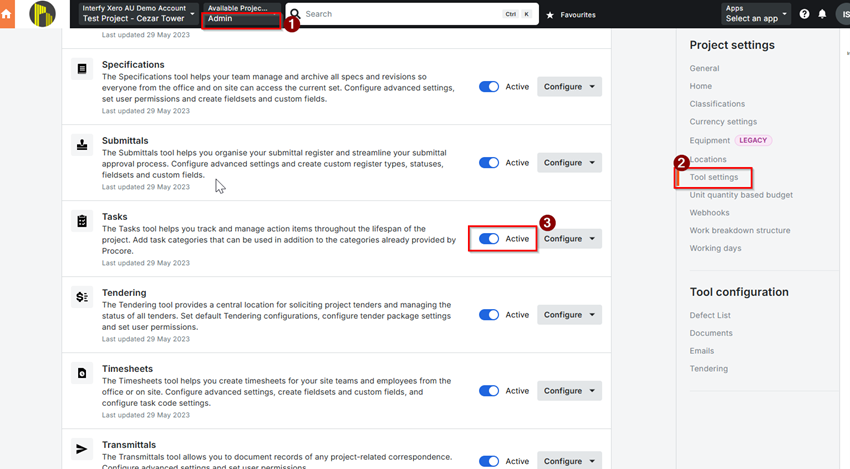
Task: Toggle the Tasks tool Active switch
Action: pyautogui.click(x=489, y=239)
